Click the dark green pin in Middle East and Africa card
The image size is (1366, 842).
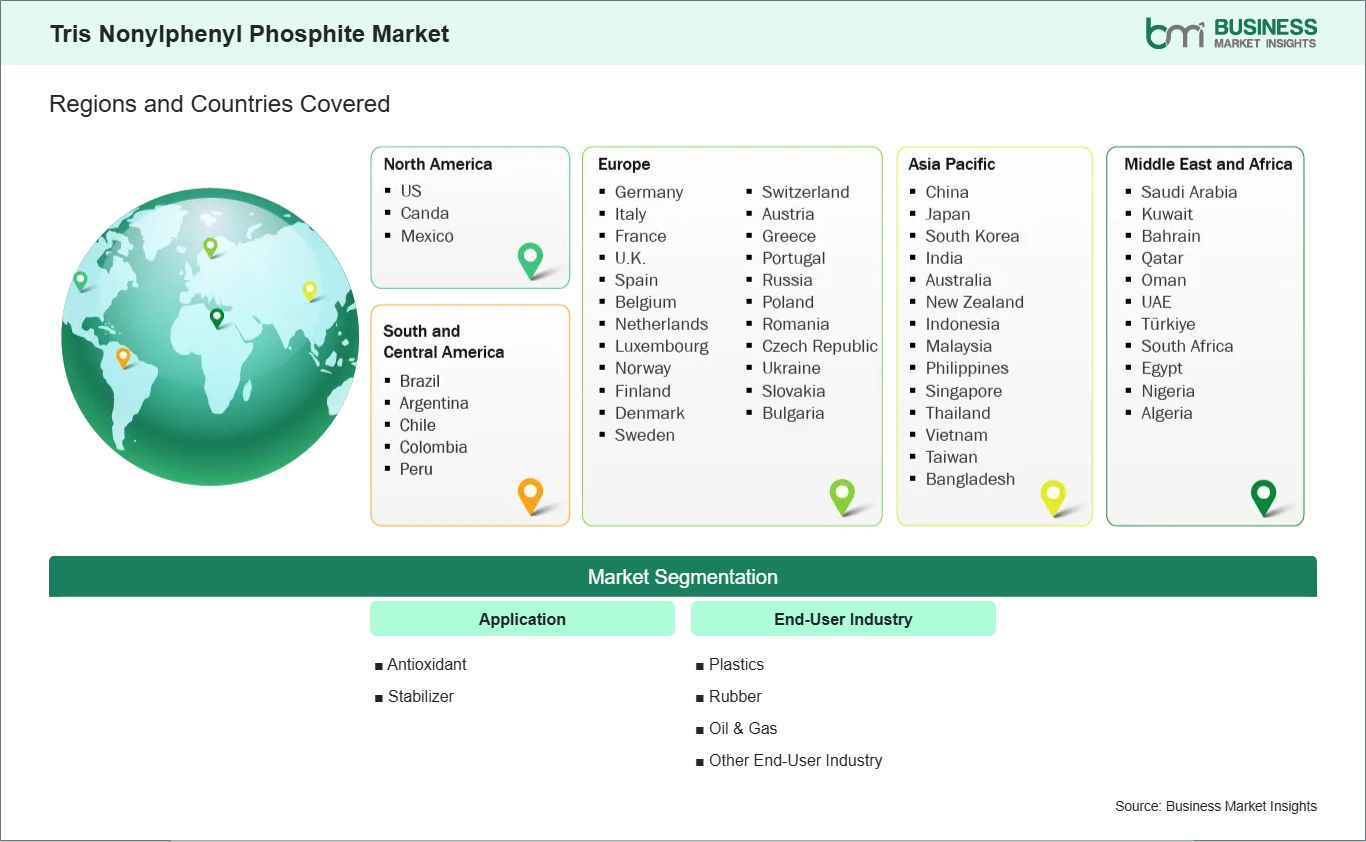click(x=1264, y=497)
